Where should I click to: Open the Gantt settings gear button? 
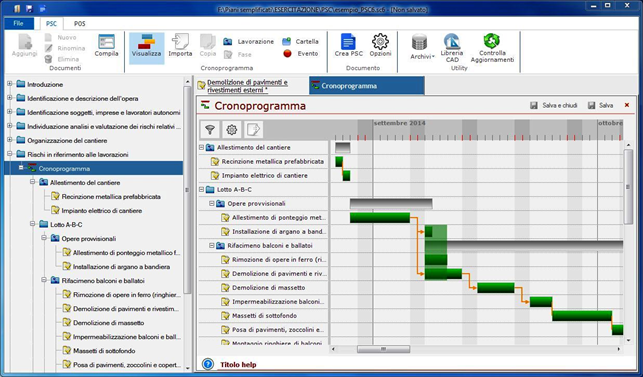point(231,130)
